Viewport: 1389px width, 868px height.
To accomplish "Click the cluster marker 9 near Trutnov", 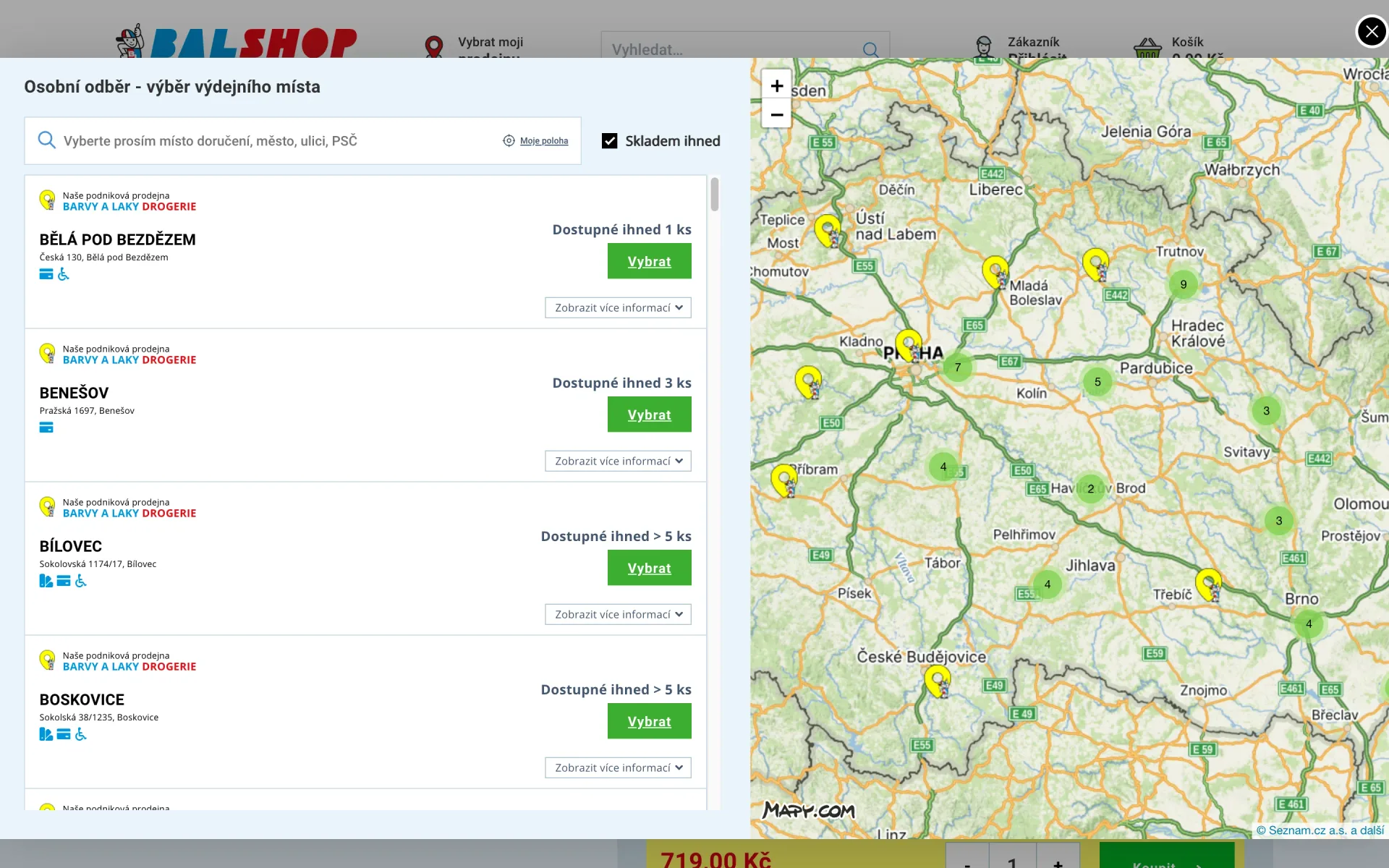I will pyautogui.click(x=1184, y=284).
